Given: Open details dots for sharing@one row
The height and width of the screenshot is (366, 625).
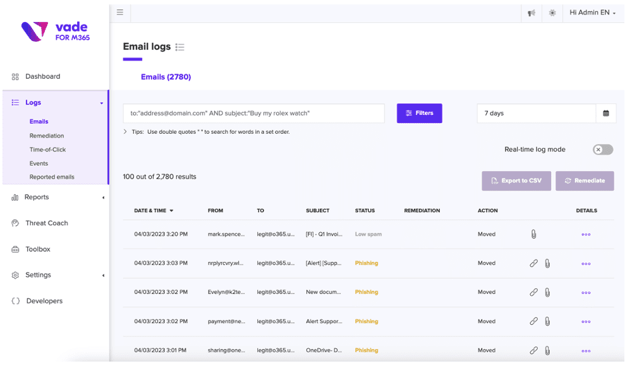Looking at the screenshot, I should click(586, 351).
